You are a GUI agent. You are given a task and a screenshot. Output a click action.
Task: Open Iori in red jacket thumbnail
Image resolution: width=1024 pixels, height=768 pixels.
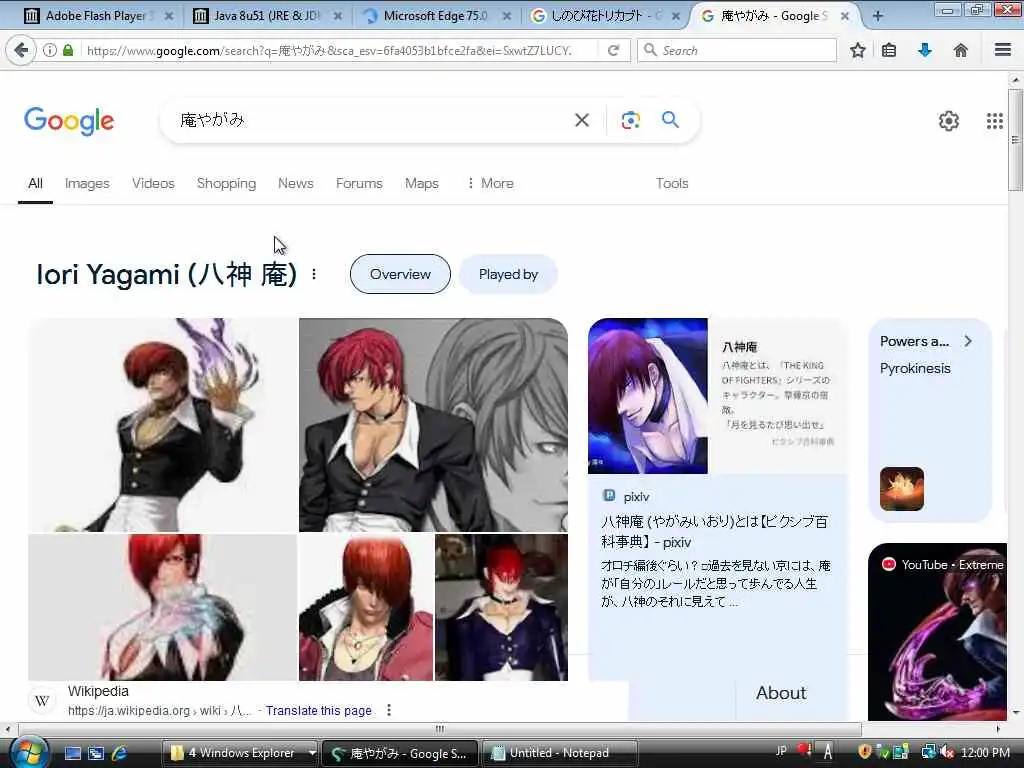(x=366, y=607)
